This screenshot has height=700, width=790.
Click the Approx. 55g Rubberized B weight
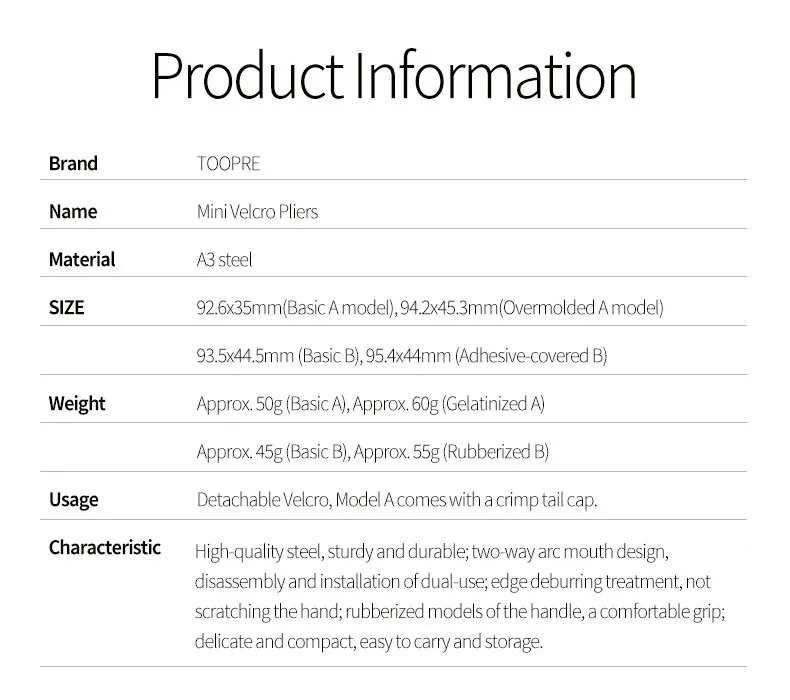point(451,452)
